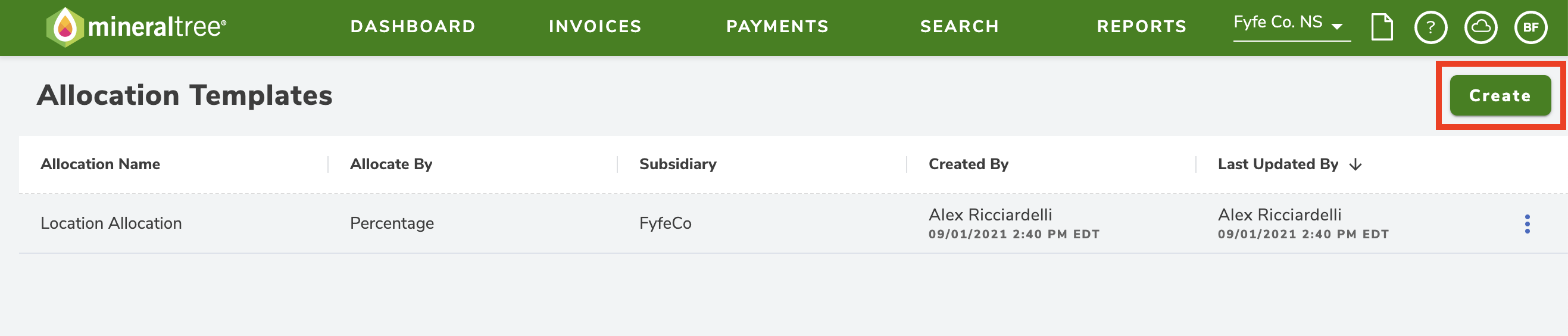Go to the Dashboard menu
The width and height of the screenshot is (1568, 336).
(413, 27)
